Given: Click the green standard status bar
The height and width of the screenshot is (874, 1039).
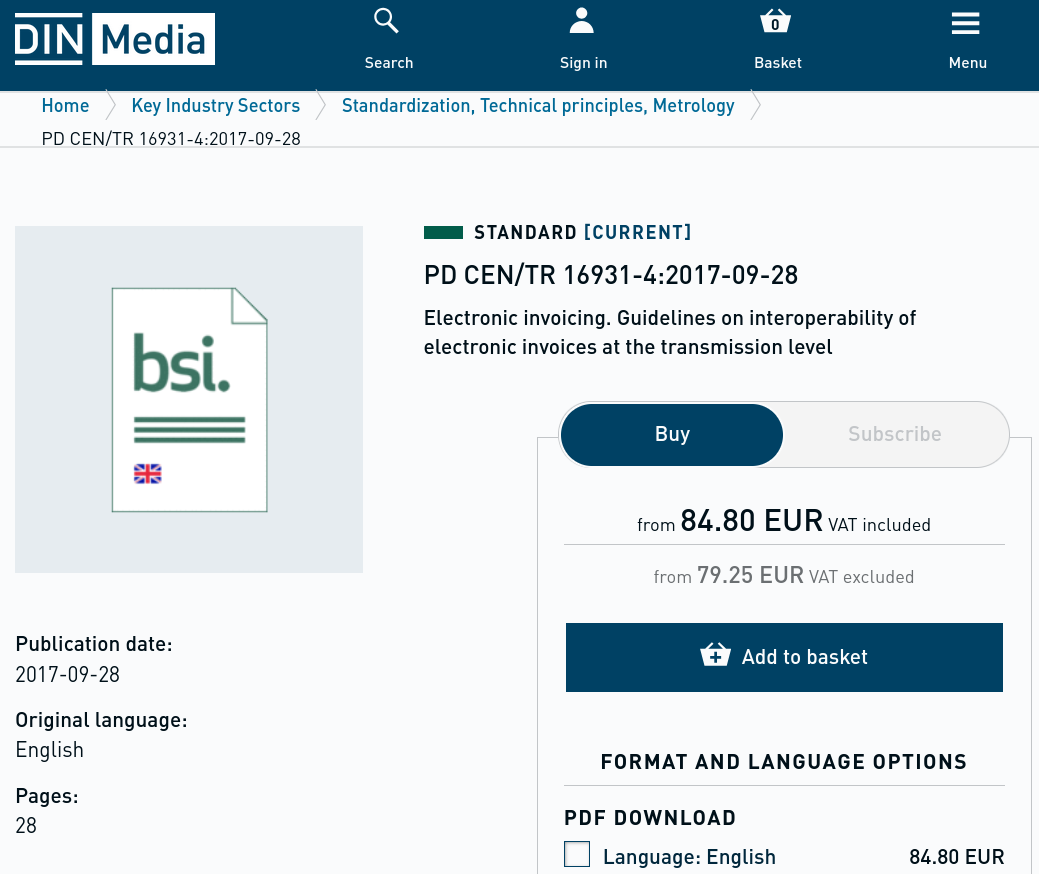Looking at the screenshot, I should [443, 233].
